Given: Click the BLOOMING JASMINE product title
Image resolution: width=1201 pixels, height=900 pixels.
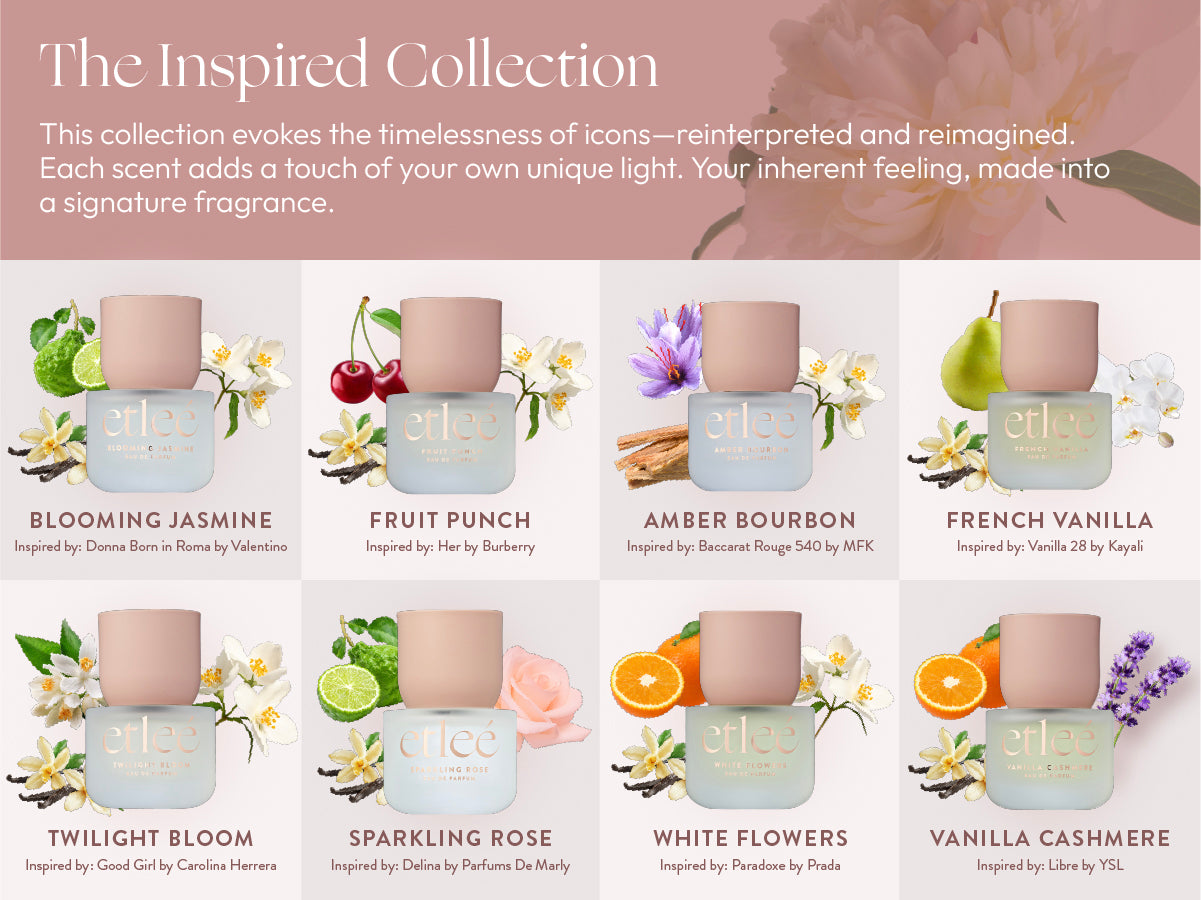Looking at the screenshot, I should click(x=151, y=520).
